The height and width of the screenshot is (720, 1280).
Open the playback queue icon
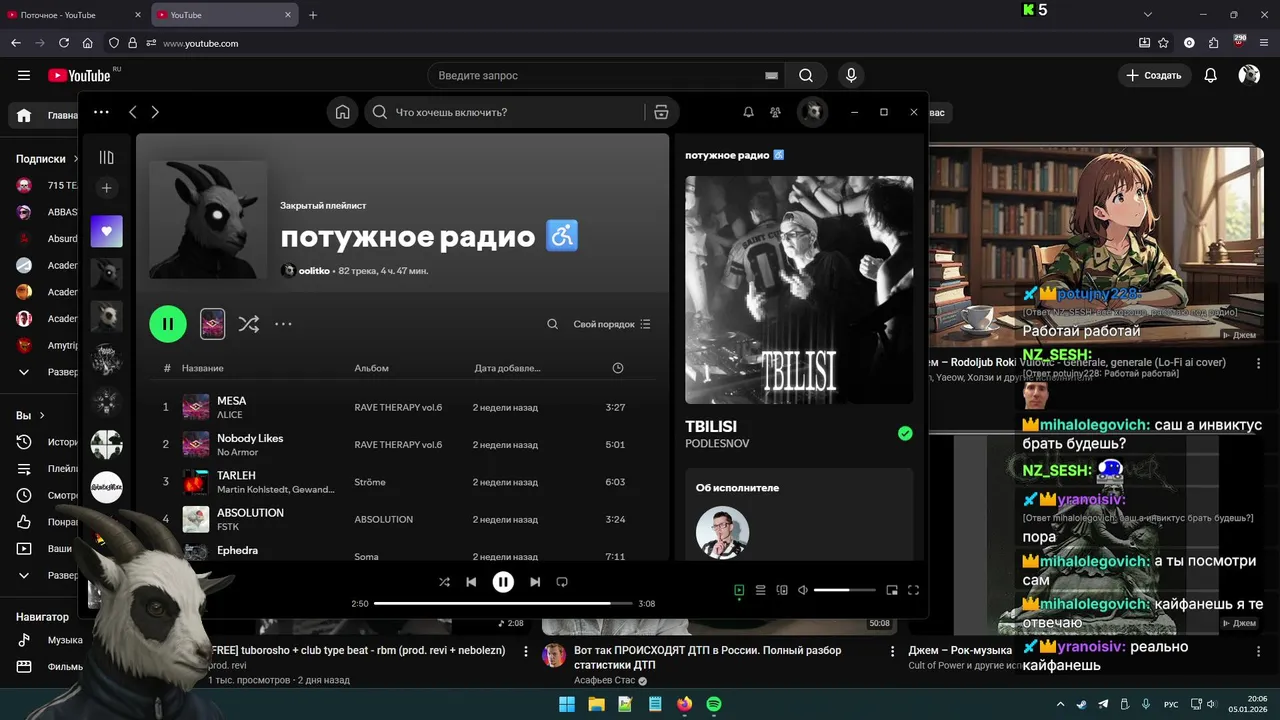pyautogui.click(x=760, y=590)
